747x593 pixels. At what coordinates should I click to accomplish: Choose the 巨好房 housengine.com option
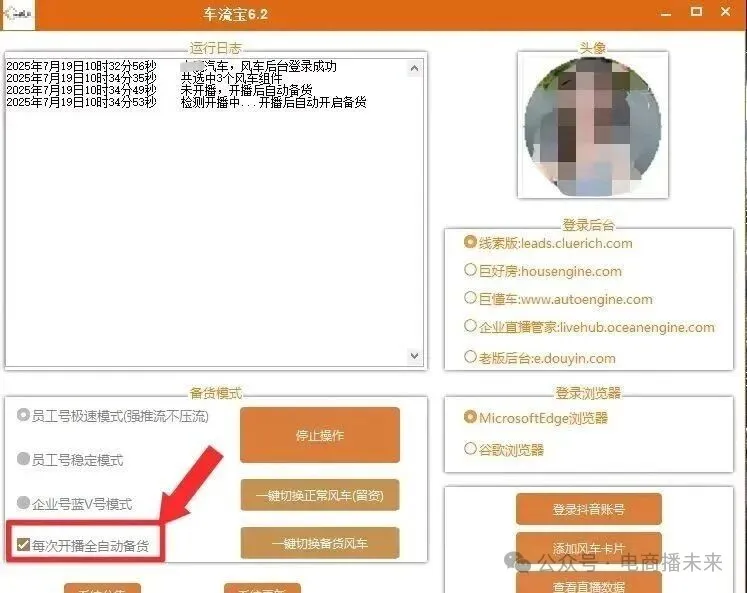tap(471, 270)
